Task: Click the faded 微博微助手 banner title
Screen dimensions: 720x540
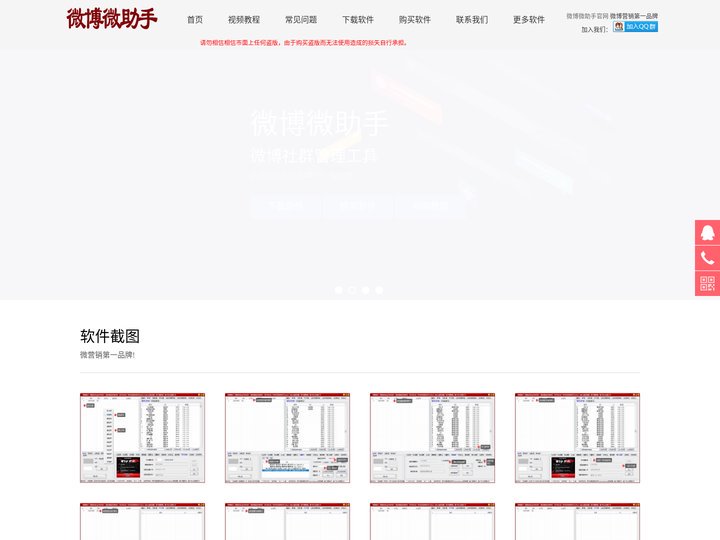Action: point(319,123)
